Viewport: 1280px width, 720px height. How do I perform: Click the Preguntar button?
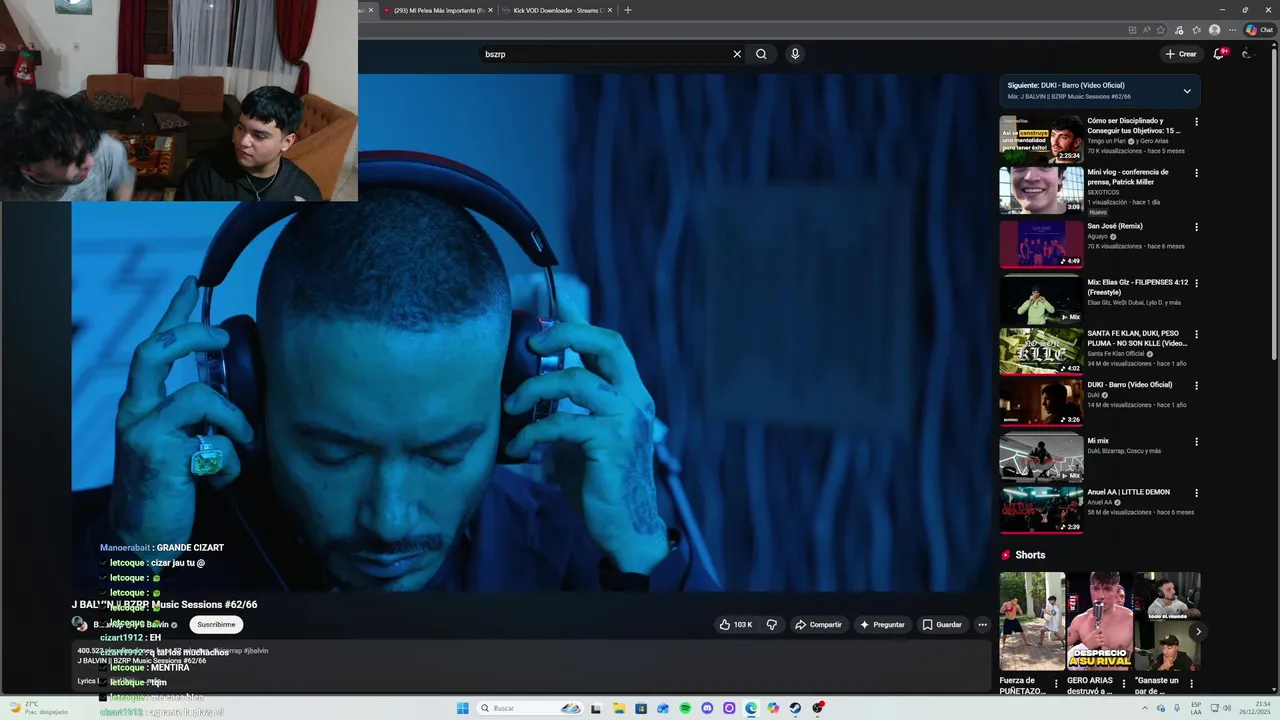[882, 625]
